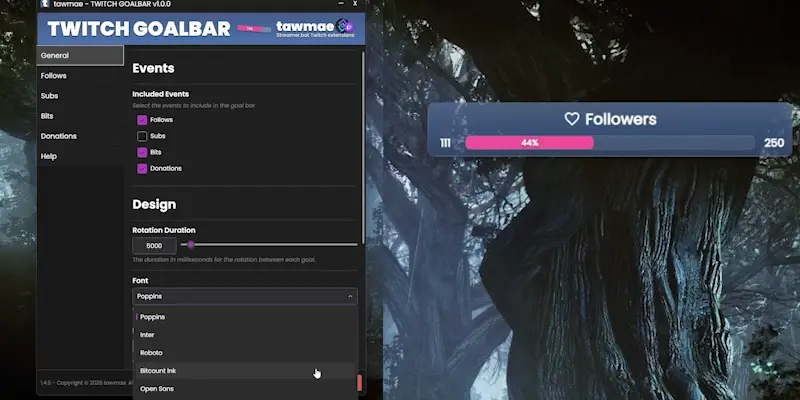The image size is (800, 400).
Task: Select the Donations tab
Action: pyautogui.click(x=80, y=136)
